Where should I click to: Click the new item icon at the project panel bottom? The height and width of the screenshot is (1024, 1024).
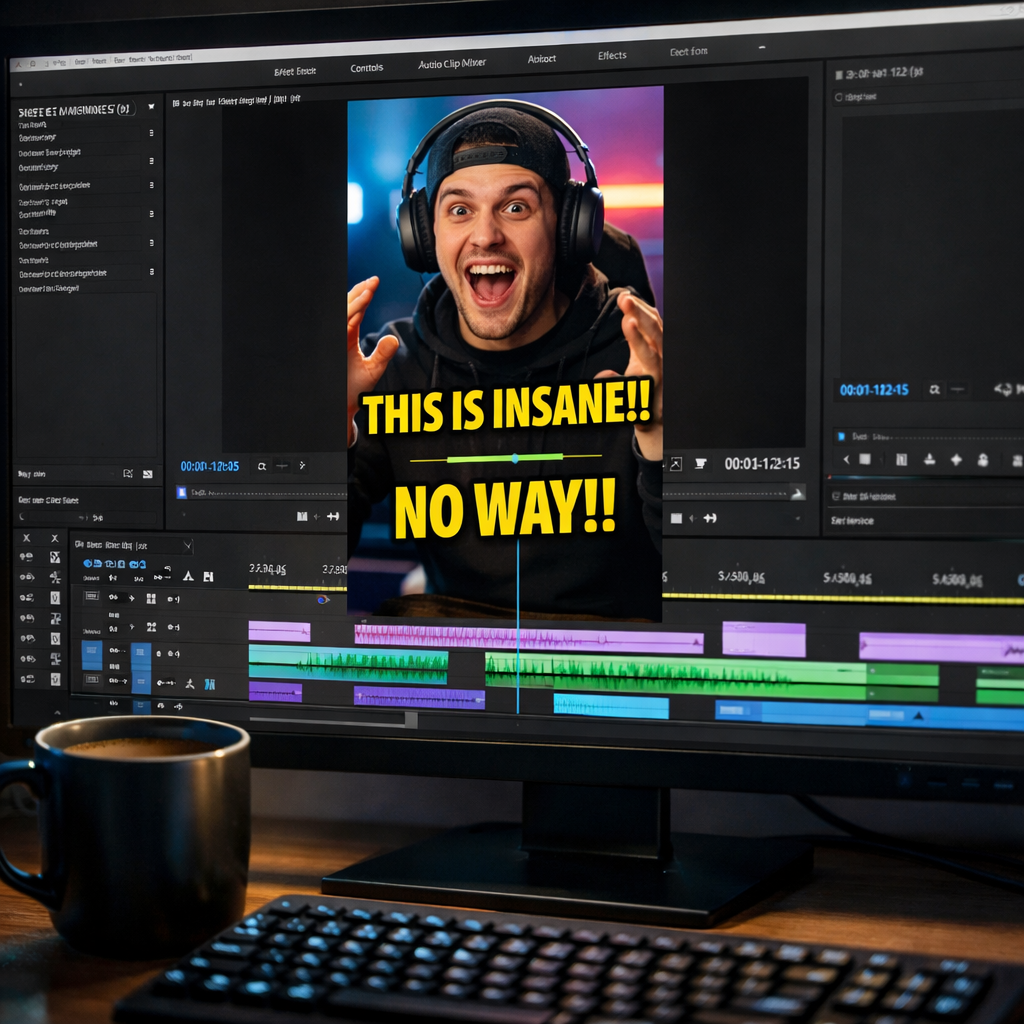click(128, 473)
